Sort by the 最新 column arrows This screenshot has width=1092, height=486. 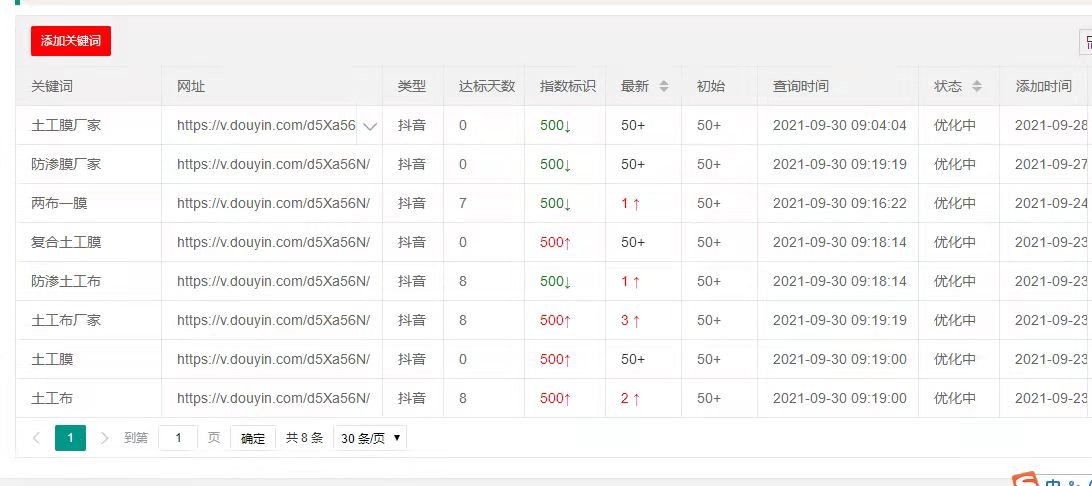[664, 86]
